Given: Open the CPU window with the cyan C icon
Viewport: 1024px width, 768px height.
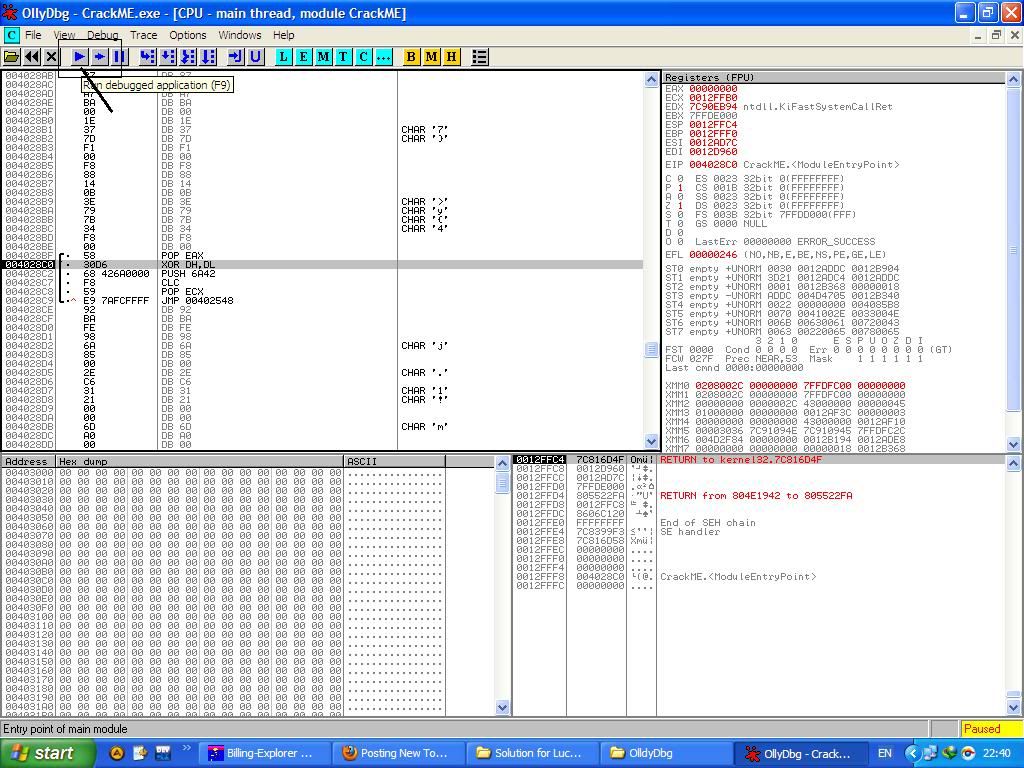Looking at the screenshot, I should (364, 57).
